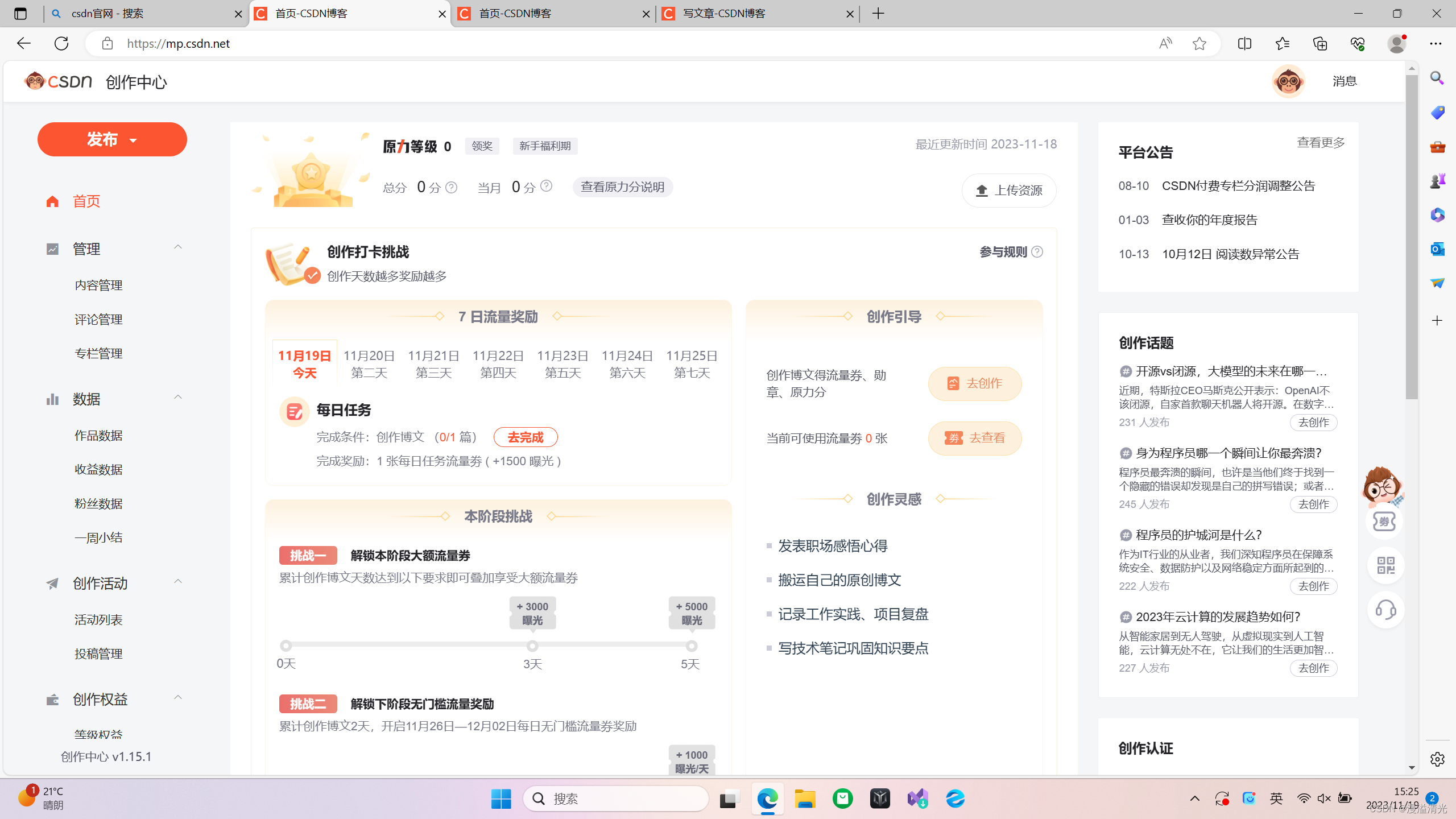The width and height of the screenshot is (1456, 819).
Task: Open the QR code floating icon
Action: point(1385,565)
